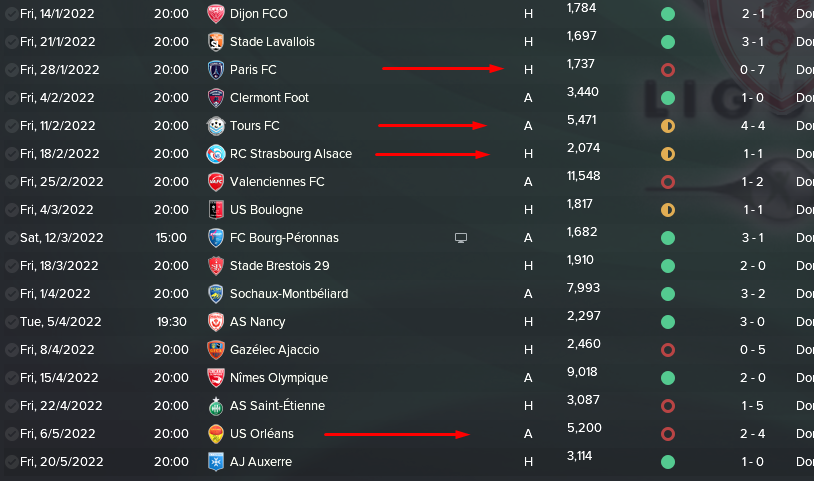Screen dimensions: 814x481
Task: Click the AS Saint-Étienne club badge
Action: pyautogui.click(x=215, y=406)
